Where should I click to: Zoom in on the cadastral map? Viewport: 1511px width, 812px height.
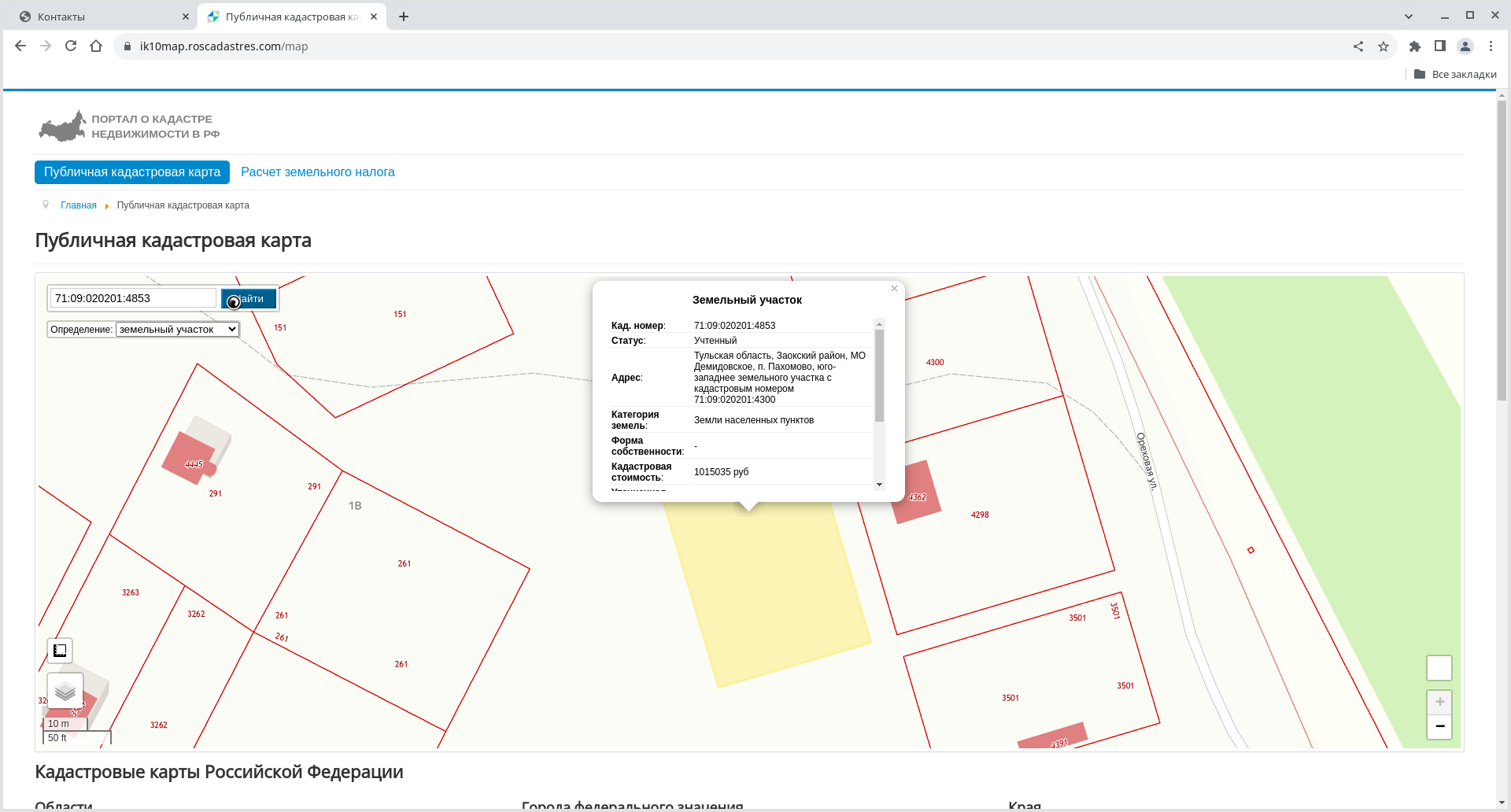click(x=1439, y=702)
